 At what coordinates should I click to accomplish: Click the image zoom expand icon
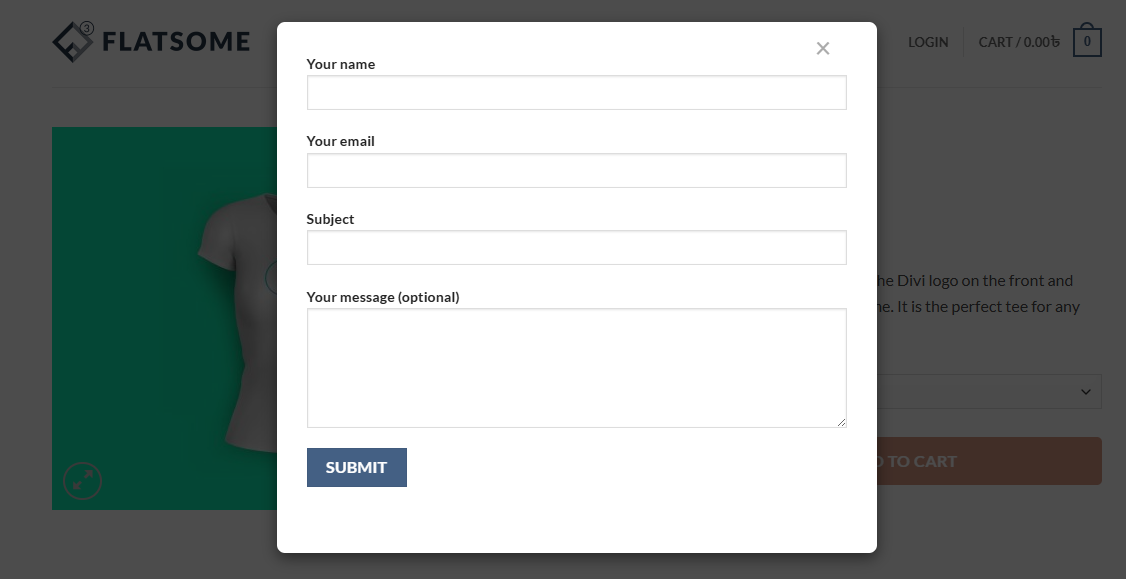pyautogui.click(x=83, y=481)
